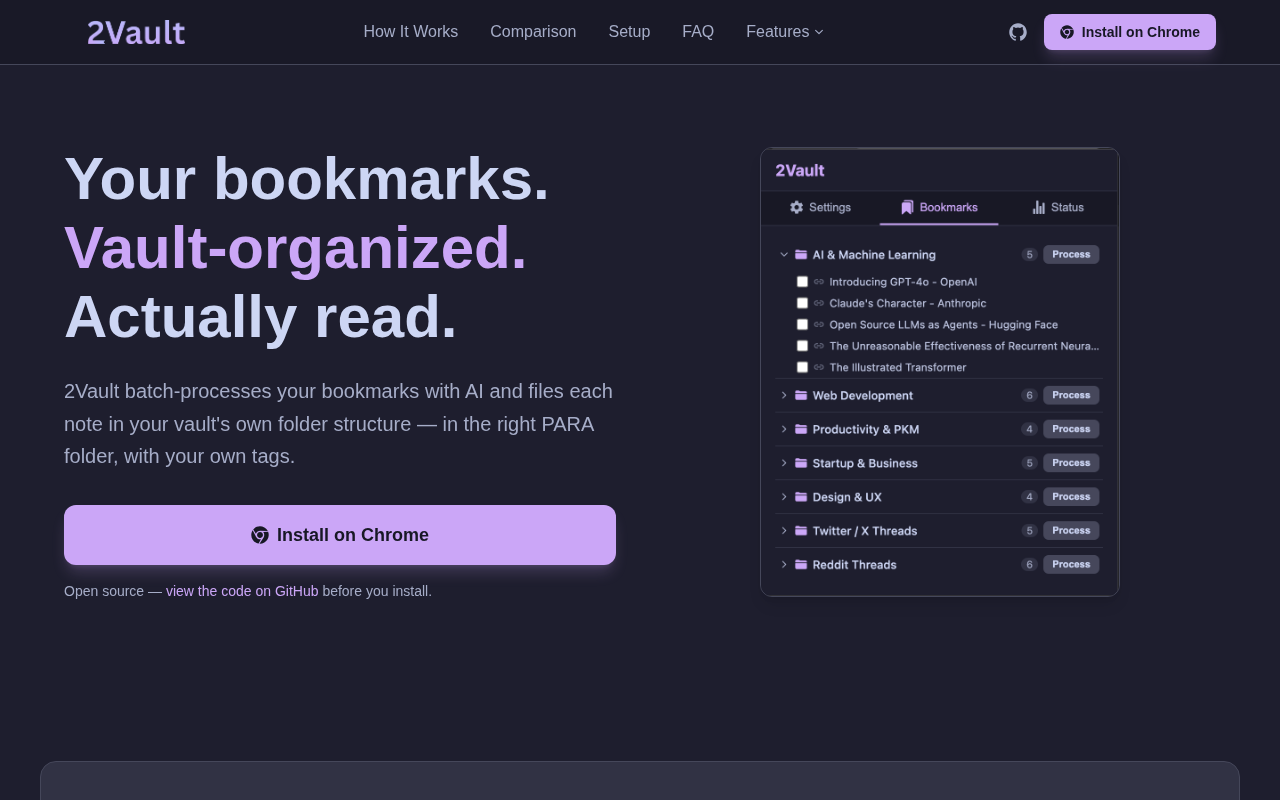Process the AI & Machine Learning folder
This screenshot has width=1280, height=800.
click(1071, 255)
